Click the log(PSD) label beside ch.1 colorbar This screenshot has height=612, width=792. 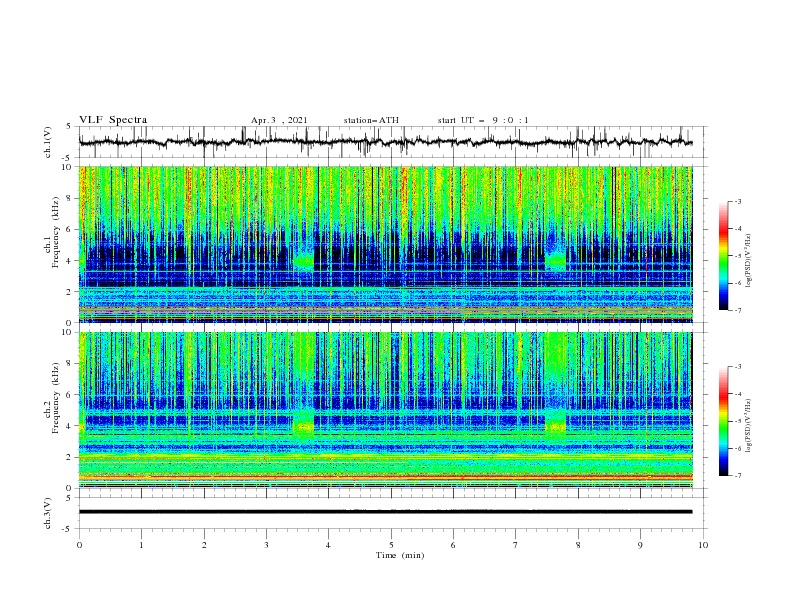point(748,261)
